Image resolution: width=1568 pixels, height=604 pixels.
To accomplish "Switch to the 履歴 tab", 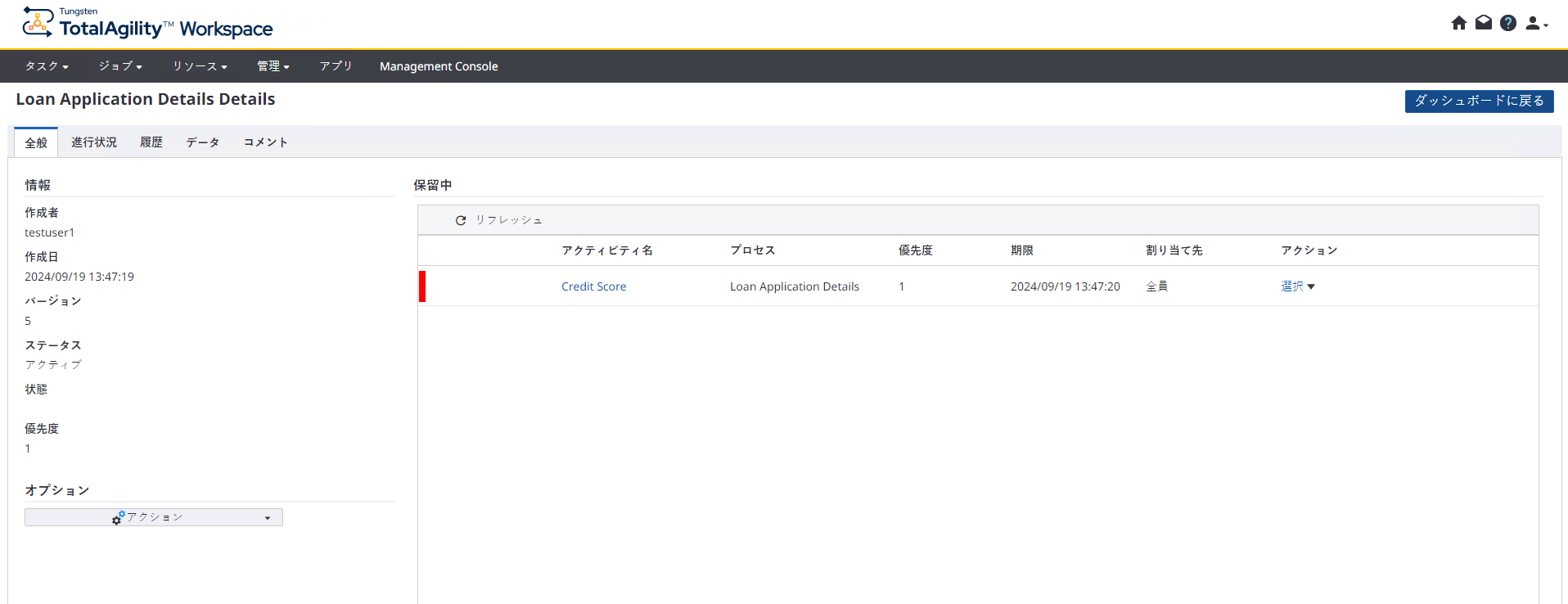I will [151, 142].
